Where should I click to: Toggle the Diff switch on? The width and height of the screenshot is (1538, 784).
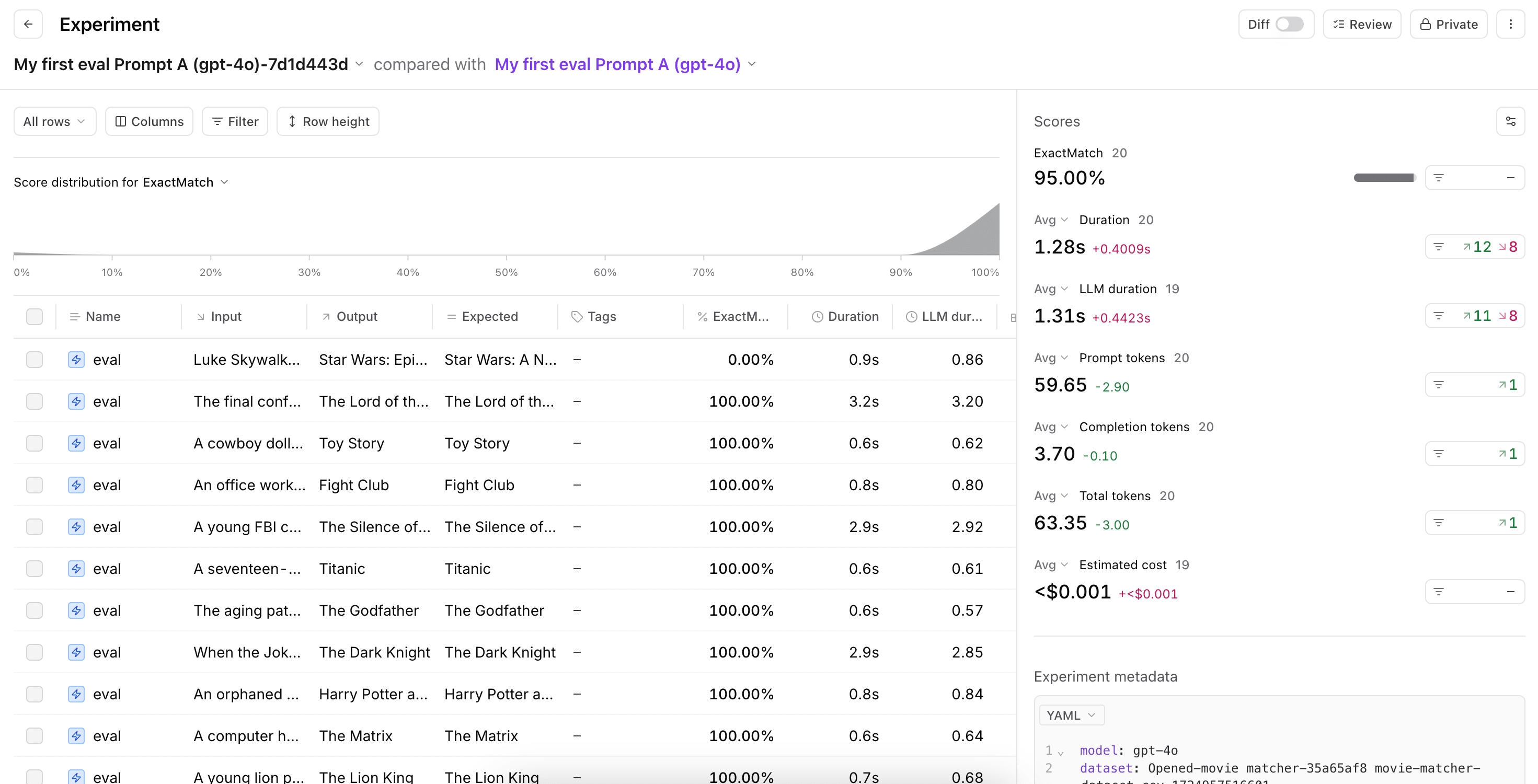(1289, 25)
